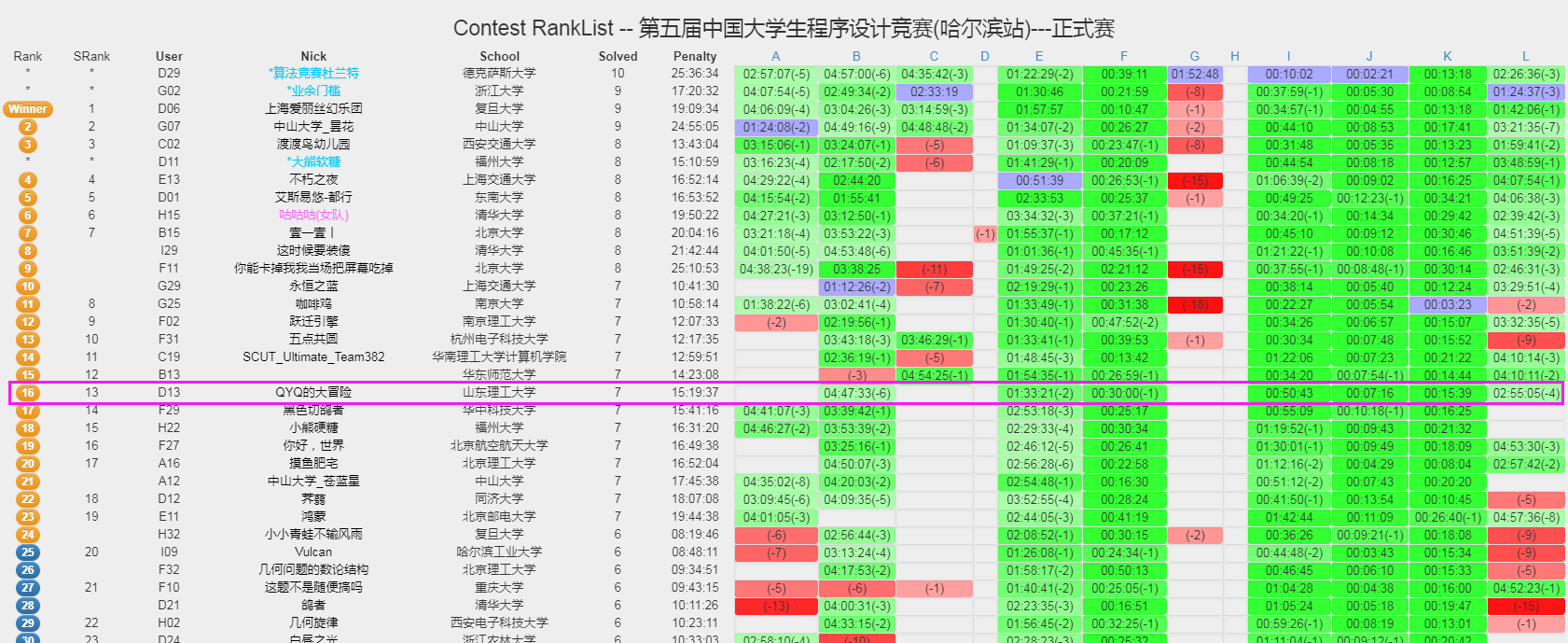Click the orange Winner rank badge
This screenshot has width=1568, height=643.
28,109
